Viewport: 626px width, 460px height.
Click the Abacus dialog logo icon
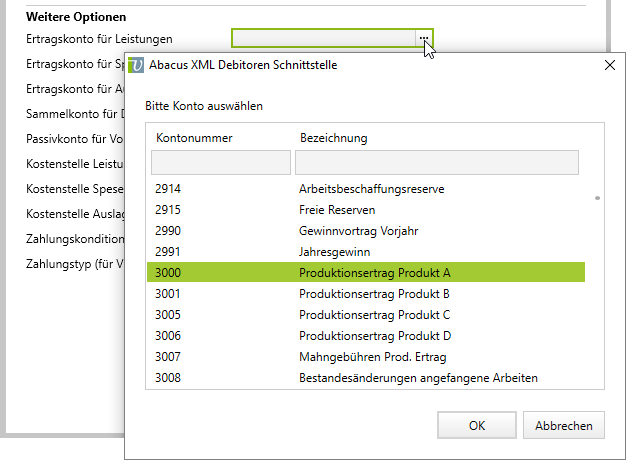click(137, 65)
